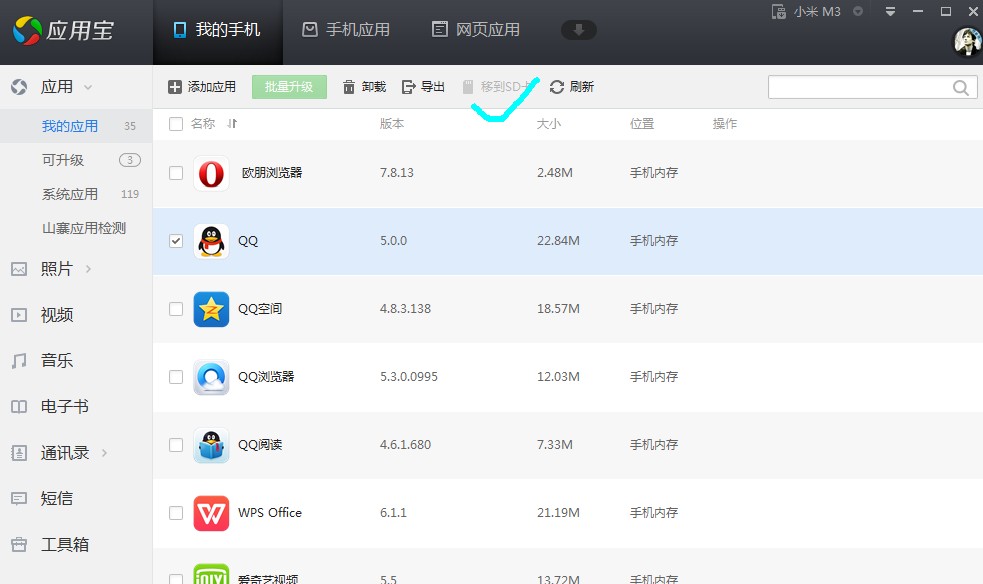Screen dimensions: 983x584
Task: Click size value 22.84M
Action: pos(558,241)
